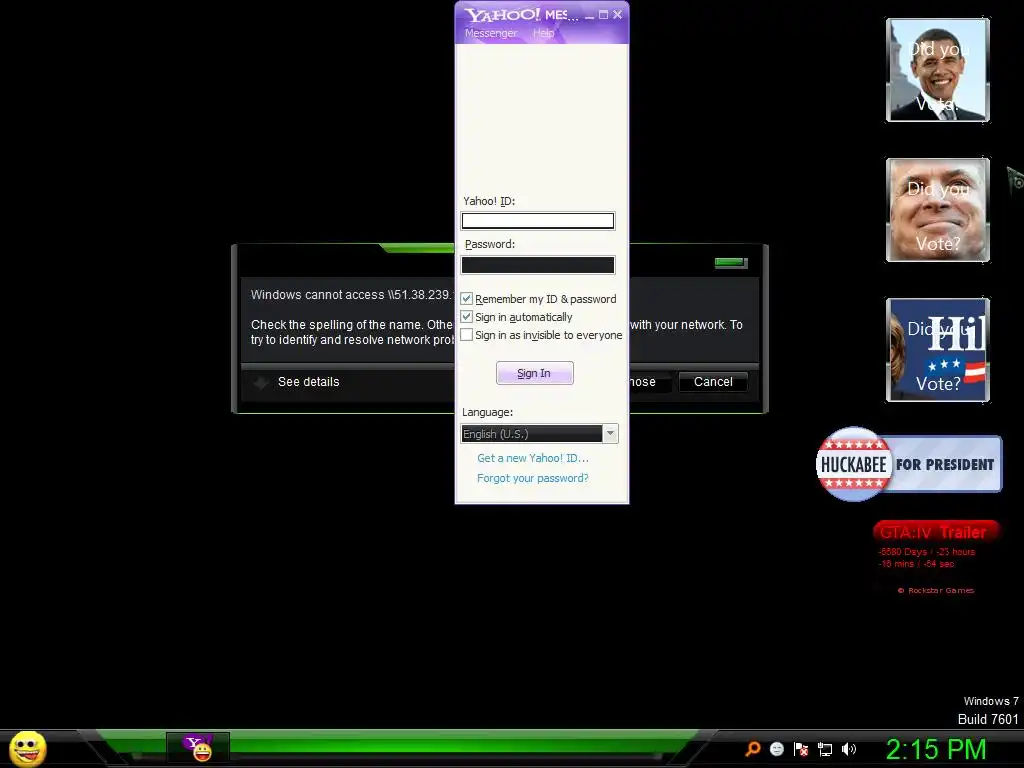Click the 2:15 PM clock
Viewport: 1024px width, 768px height.
(936, 749)
